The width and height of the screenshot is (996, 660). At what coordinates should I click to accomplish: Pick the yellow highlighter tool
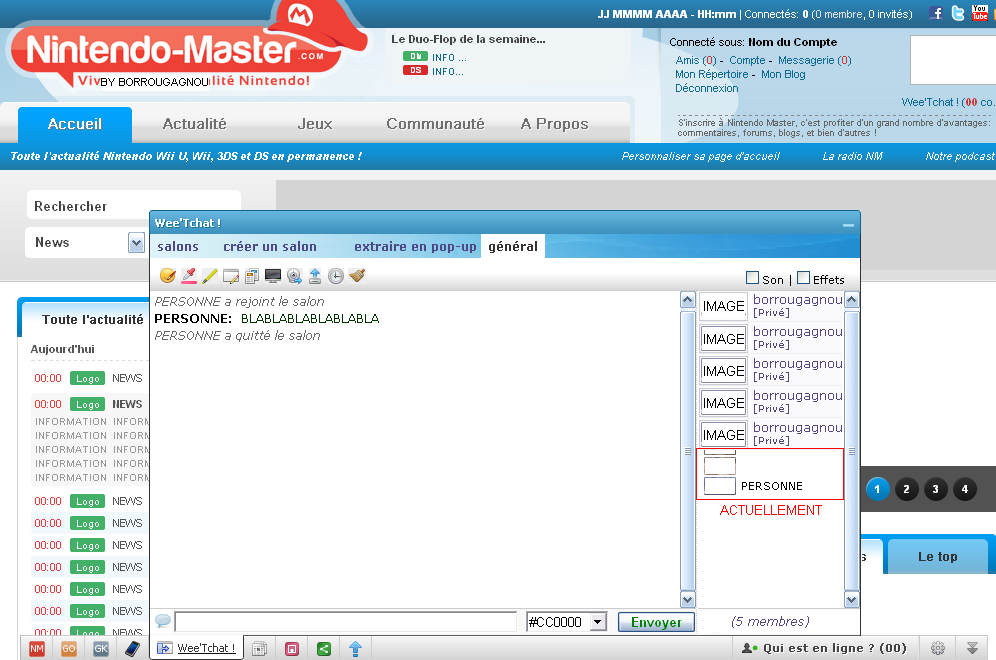click(x=210, y=276)
